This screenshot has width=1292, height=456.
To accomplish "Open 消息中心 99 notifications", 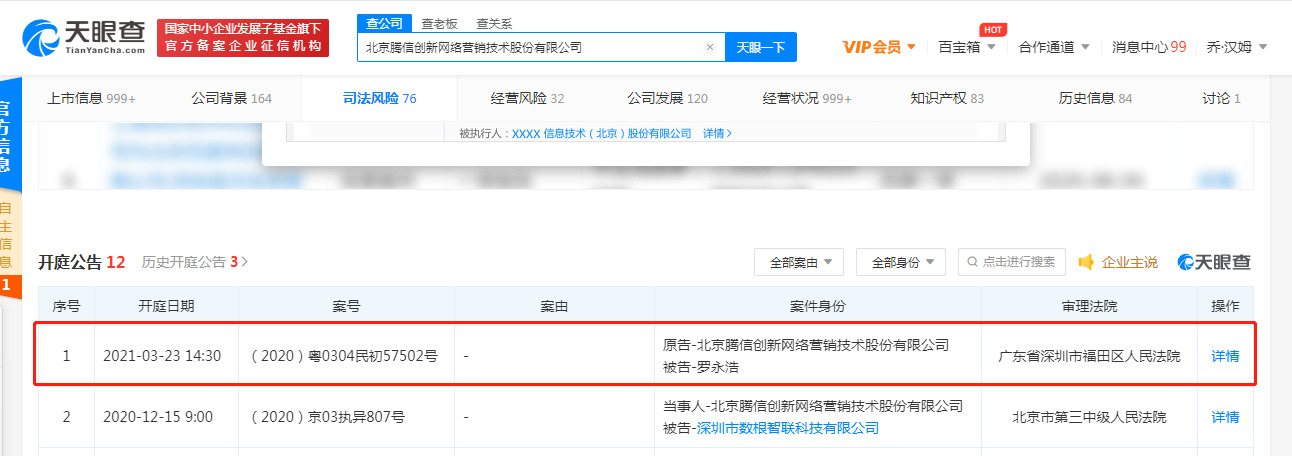I will point(1149,47).
